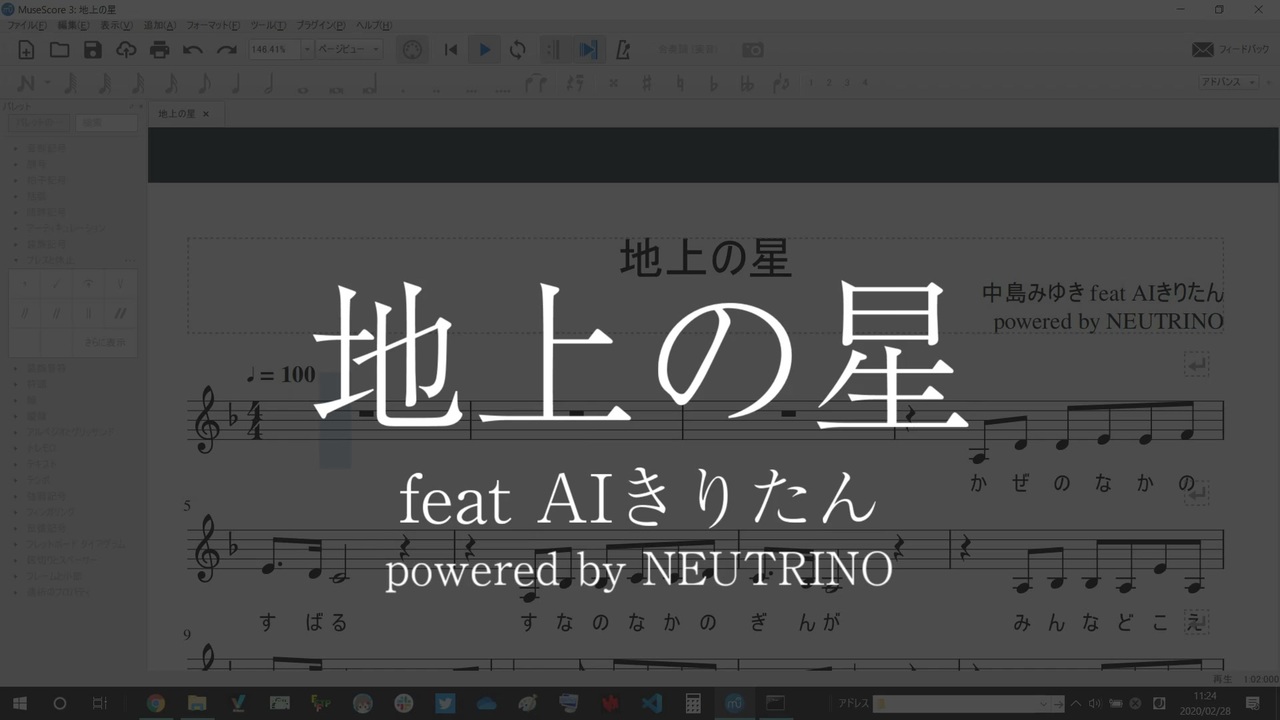Open the フォーマット menu
This screenshot has width=1280, height=720.
point(213,25)
